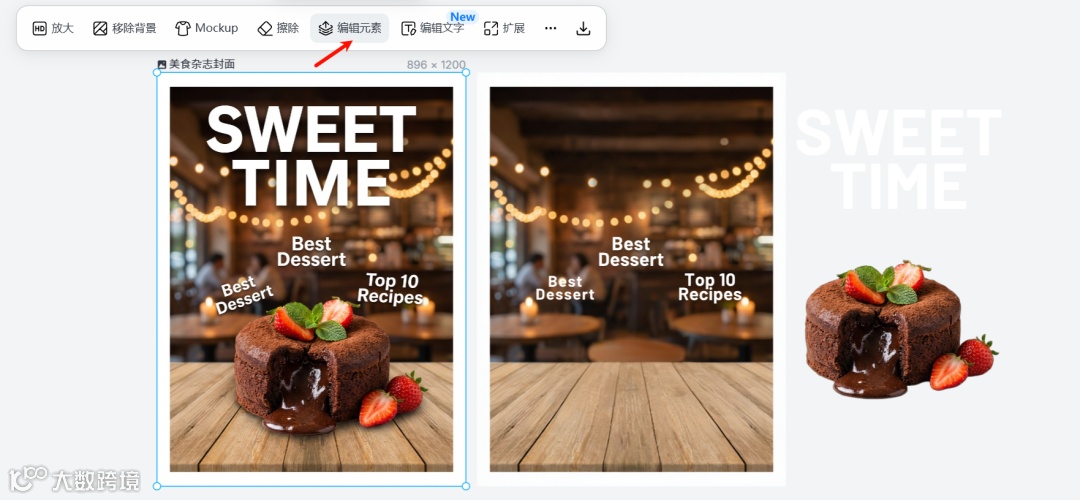This screenshot has height=500, width=1080.
Task: Open the Mockup tool
Action: pyautogui.click(x=207, y=28)
